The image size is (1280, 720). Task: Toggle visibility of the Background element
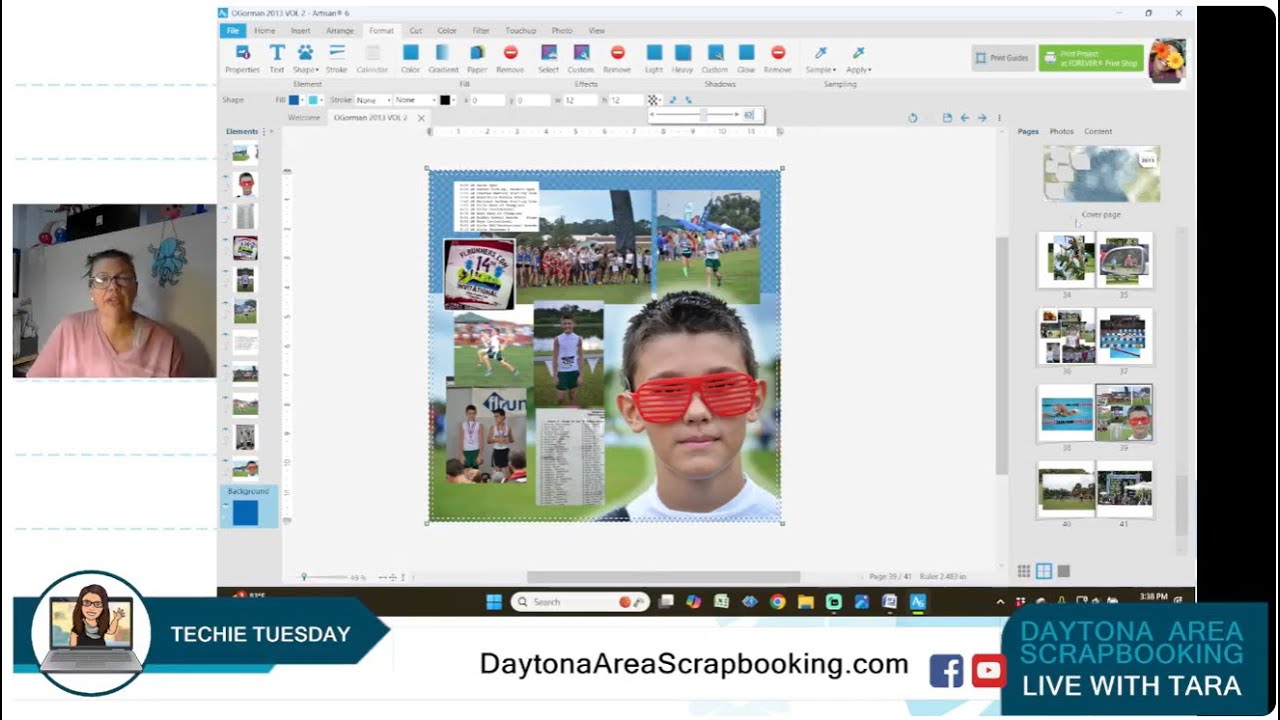226,507
